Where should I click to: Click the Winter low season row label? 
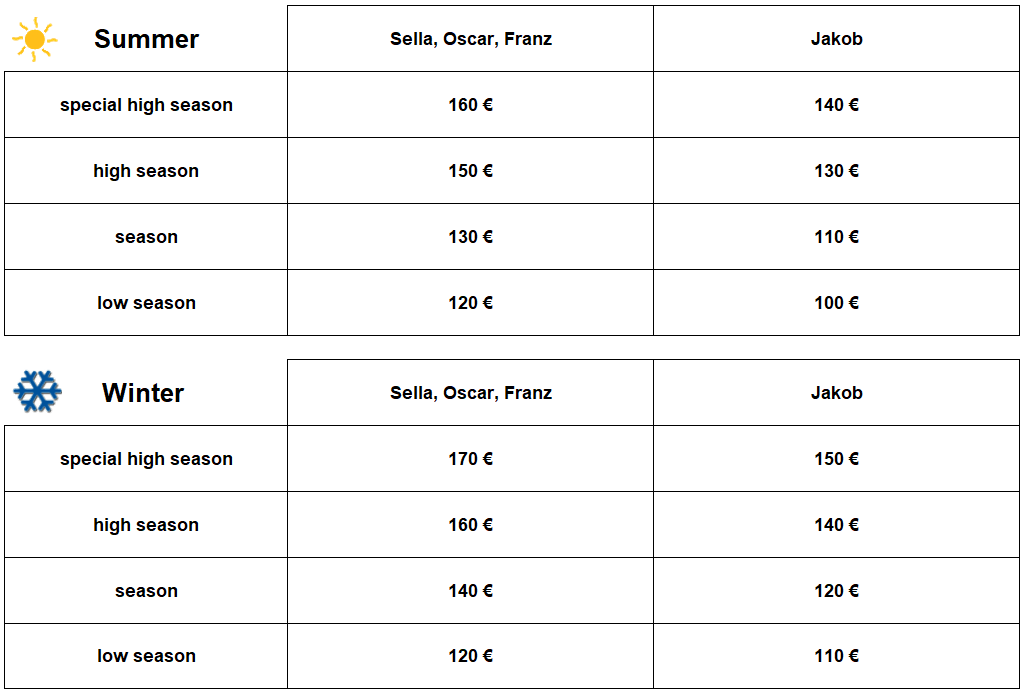point(146,656)
